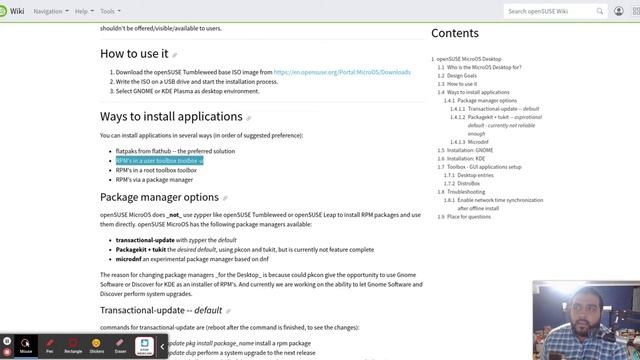Screen dimensions: 640x360
Task: Click 'RPM's in a root toolbox toolbox' item
Action: click(156, 170)
